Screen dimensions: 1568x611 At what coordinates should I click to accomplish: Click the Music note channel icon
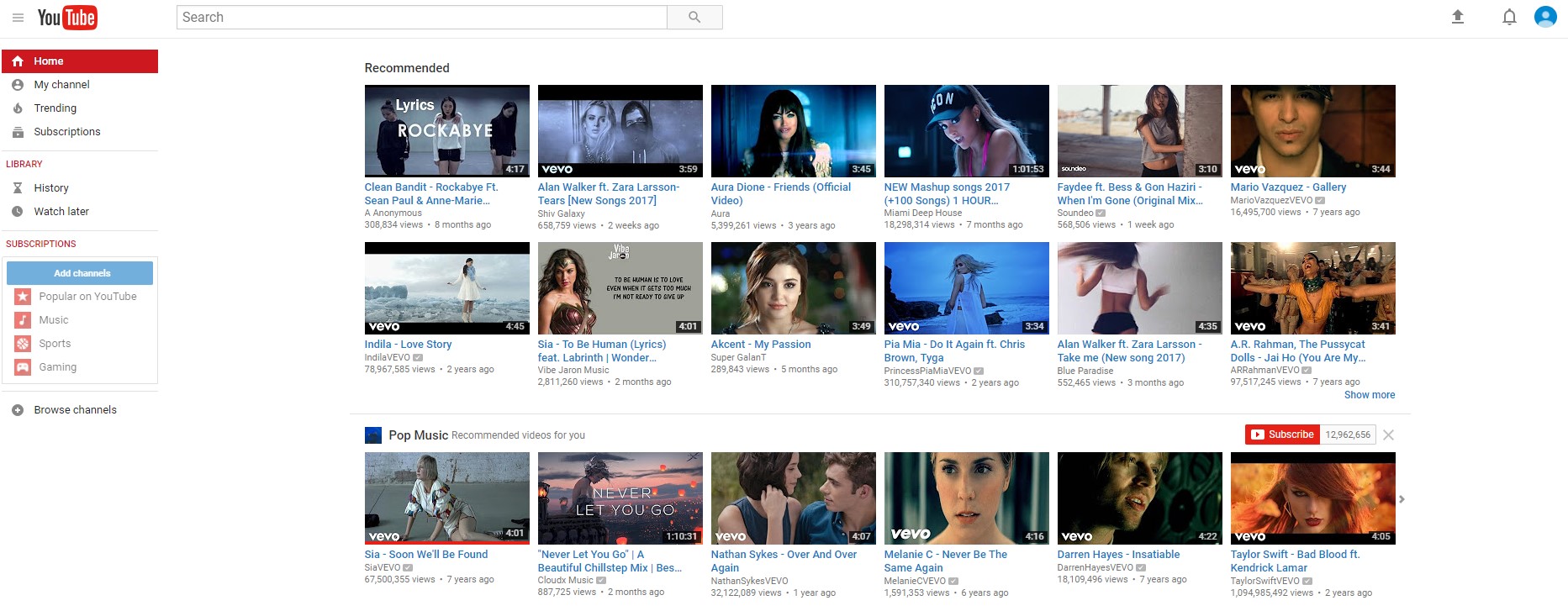23,320
